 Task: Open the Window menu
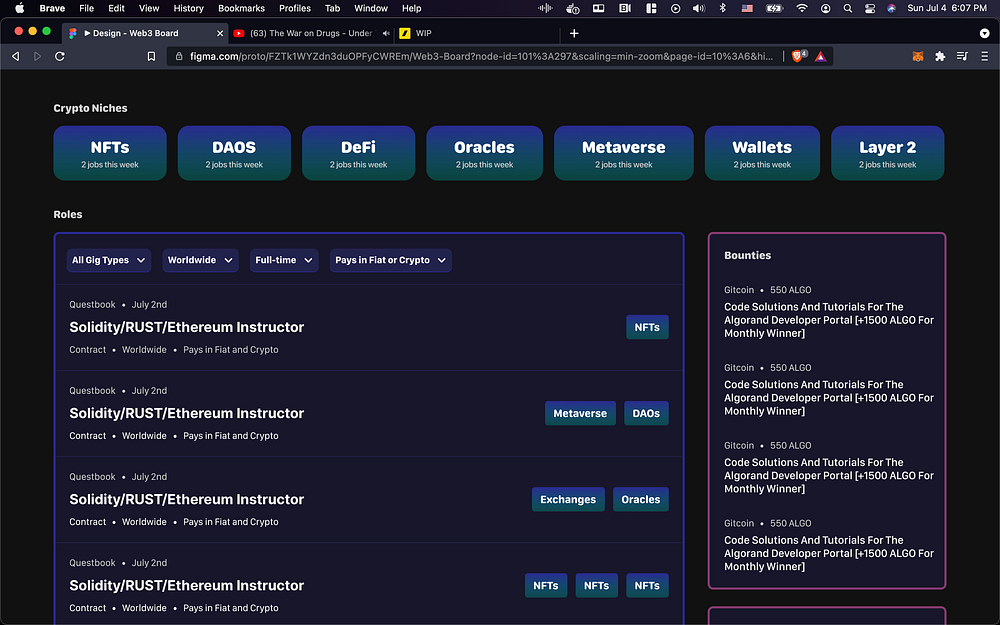[371, 8]
